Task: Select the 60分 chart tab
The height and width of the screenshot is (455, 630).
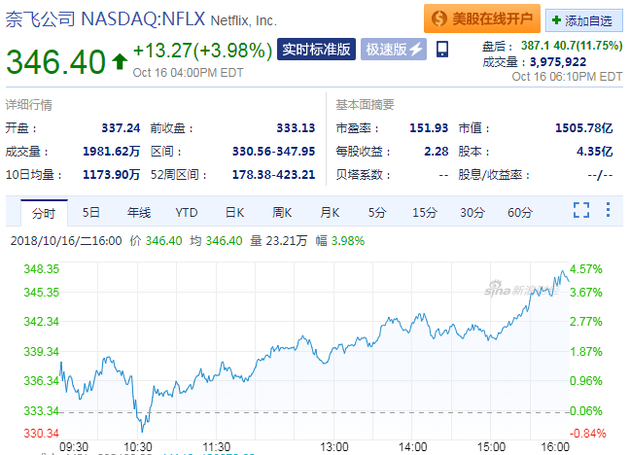Action: (520, 212)
